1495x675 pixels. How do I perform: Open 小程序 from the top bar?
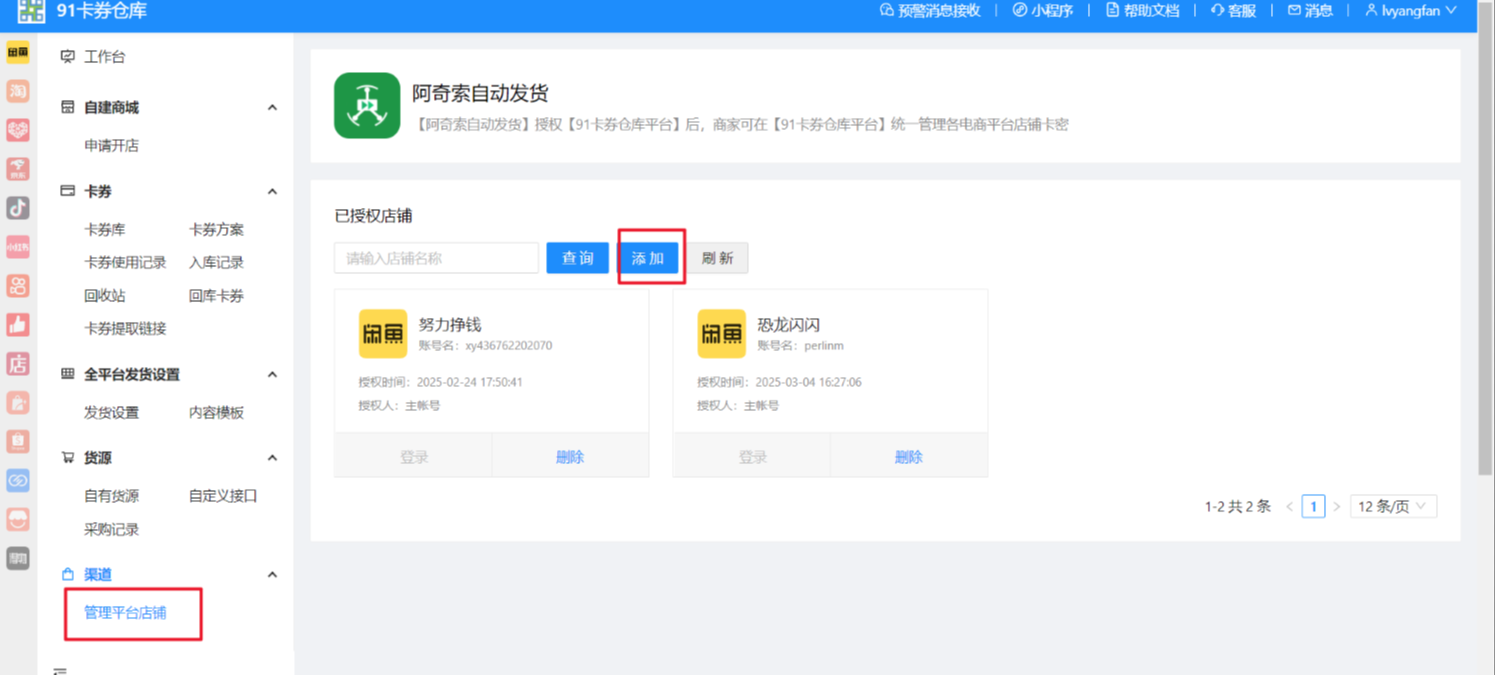pos(1043,11)
